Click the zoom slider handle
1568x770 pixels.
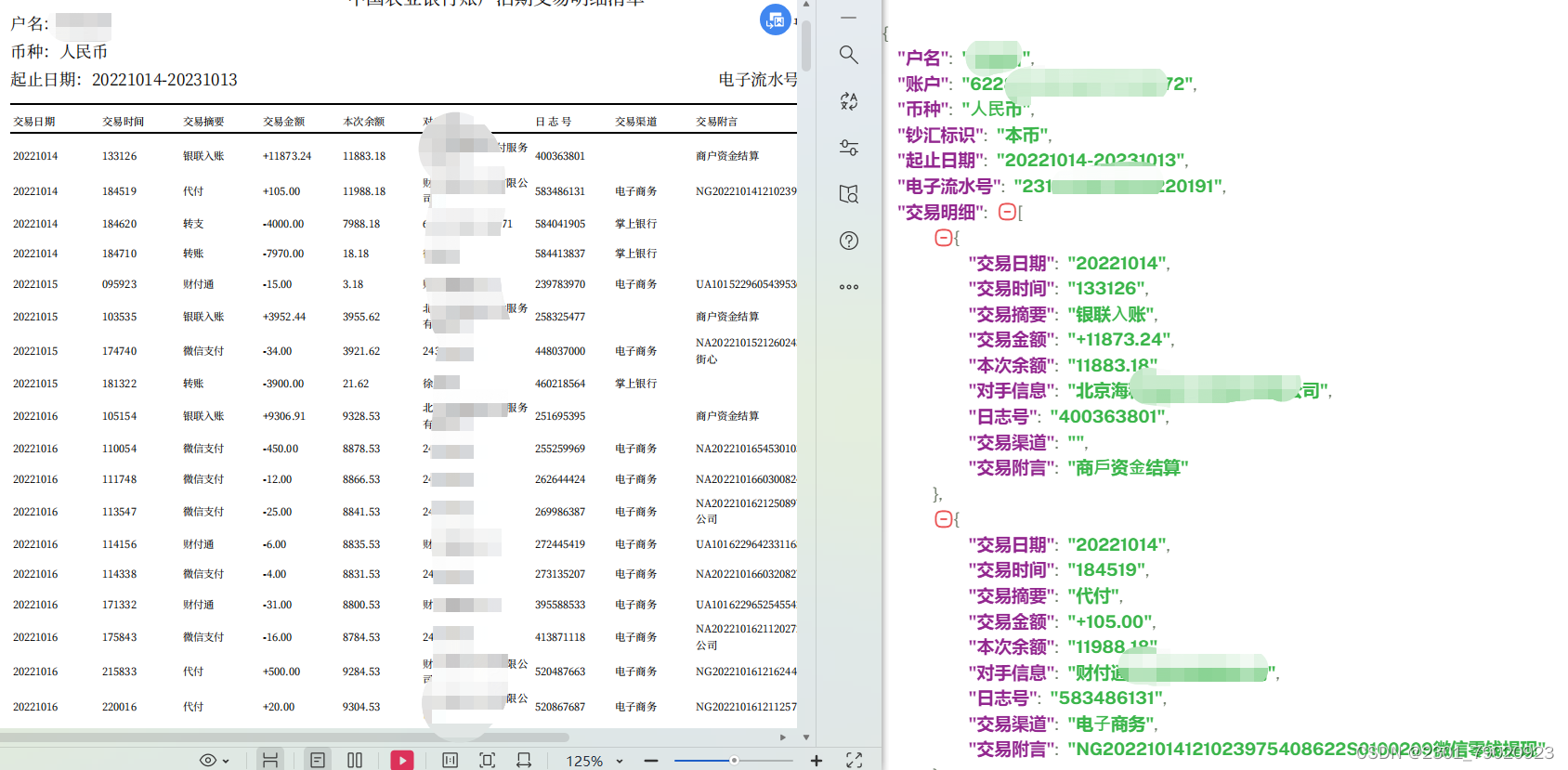(x=734, y=761)
